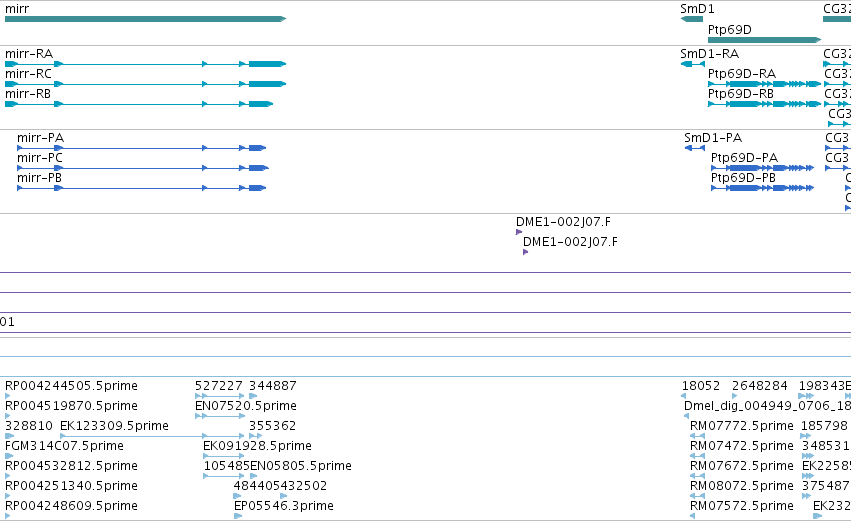851x521 pixels.
Task: Click the Ptp69D-PB protein label
Action: tap(743, 178)
